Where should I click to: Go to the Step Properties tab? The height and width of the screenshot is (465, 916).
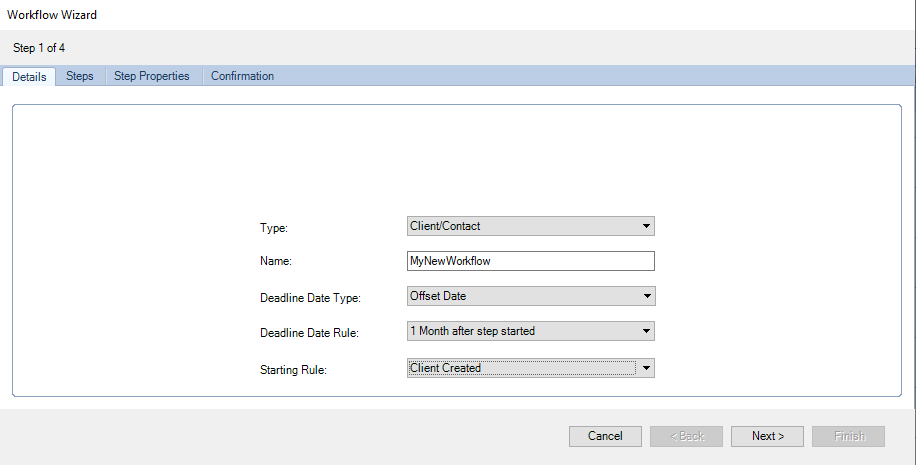[x=152, y=76]
